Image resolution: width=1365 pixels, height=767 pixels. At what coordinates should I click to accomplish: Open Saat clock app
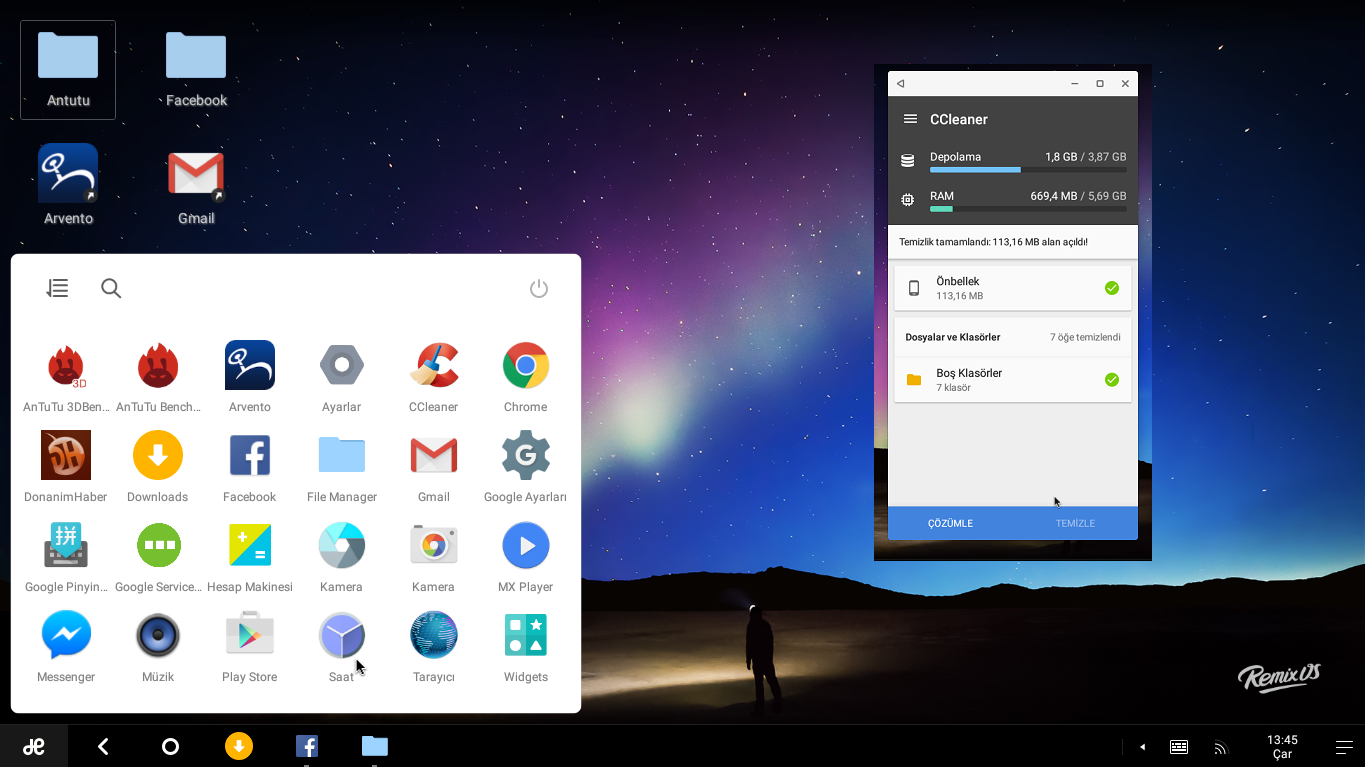coord(342,646)
